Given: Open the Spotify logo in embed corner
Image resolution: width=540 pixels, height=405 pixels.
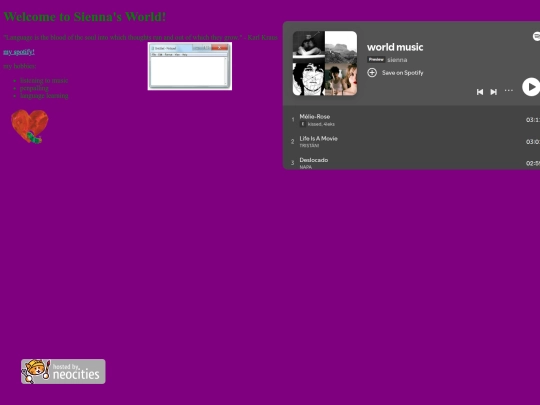Looking at the screenshot, I should tap(536, 36).
